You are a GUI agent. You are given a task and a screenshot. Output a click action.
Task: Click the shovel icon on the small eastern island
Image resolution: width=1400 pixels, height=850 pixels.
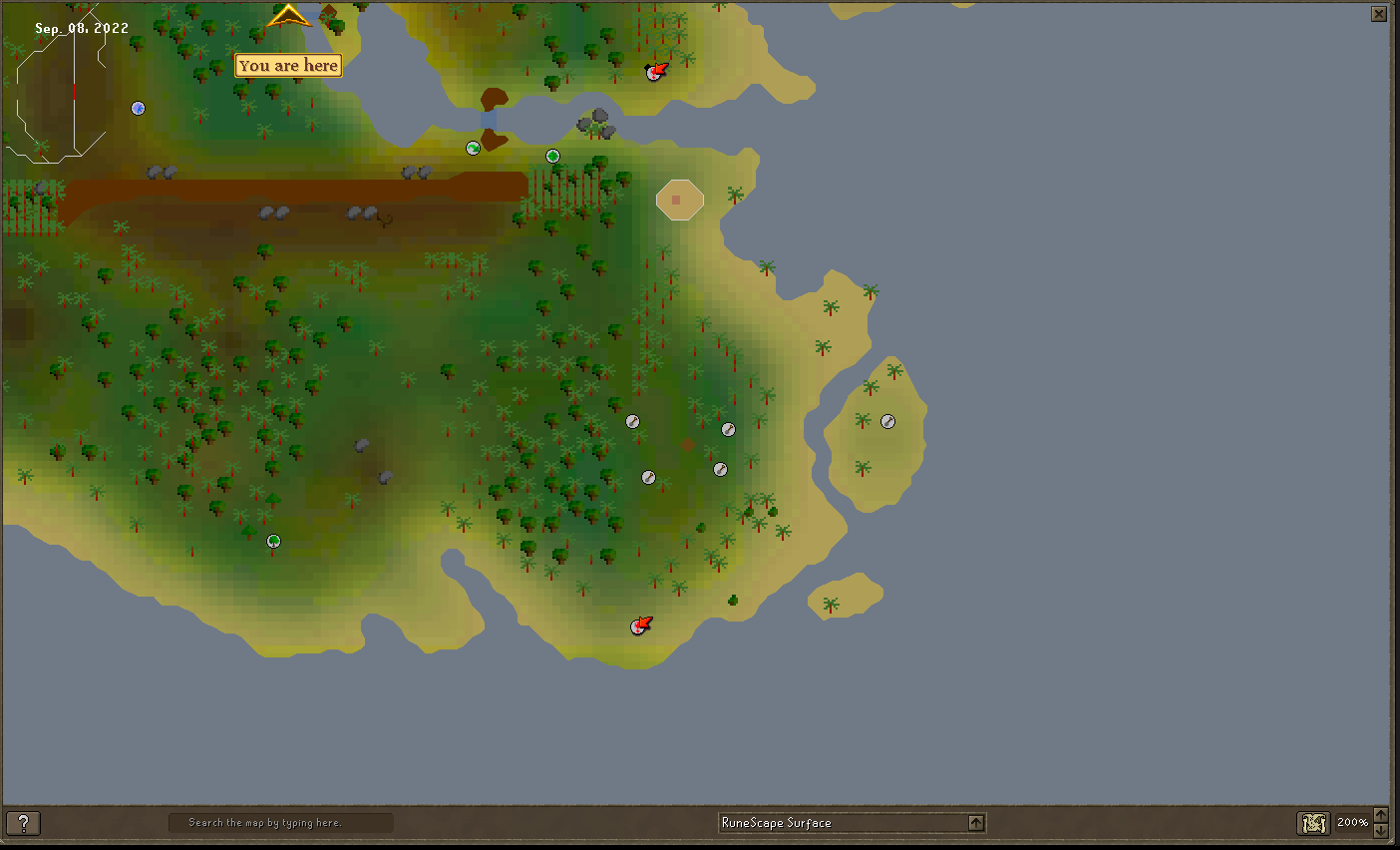click(887, 421)
